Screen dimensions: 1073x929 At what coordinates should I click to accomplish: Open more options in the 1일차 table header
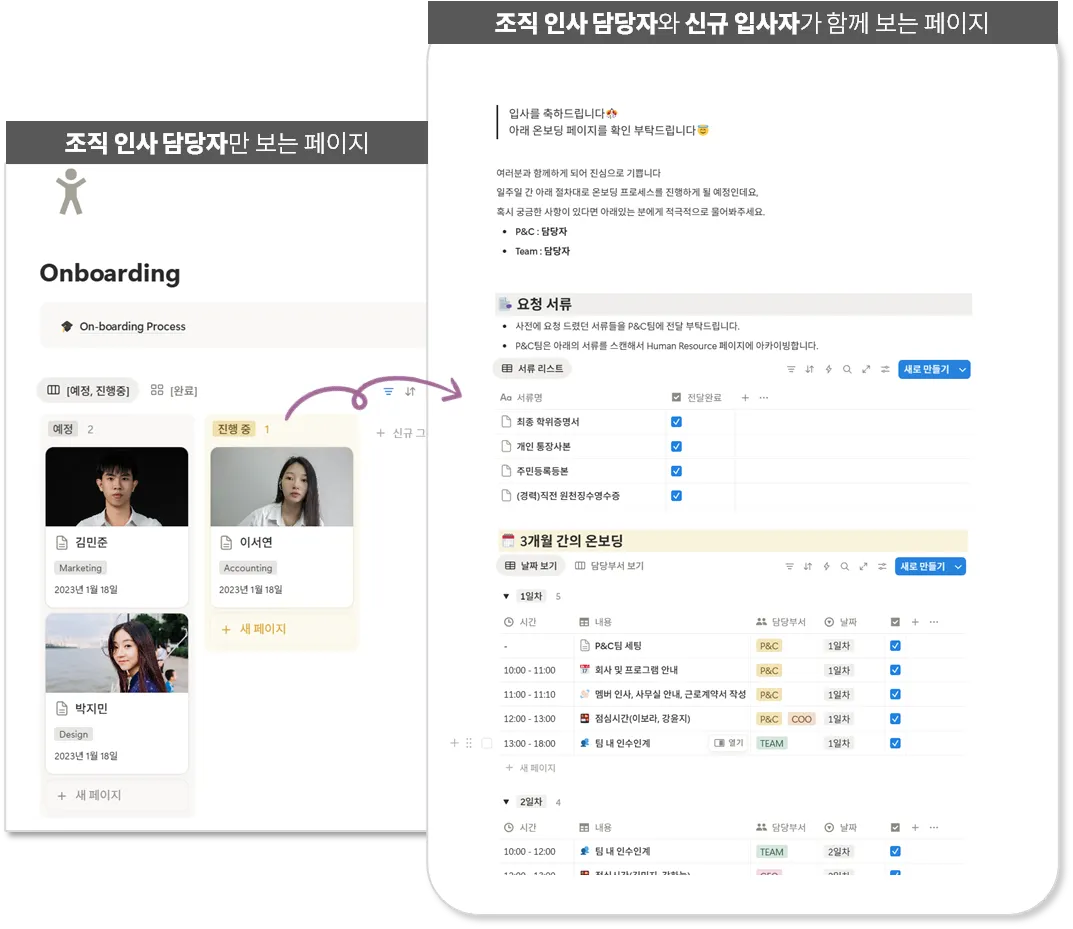[x=934, y=623]
